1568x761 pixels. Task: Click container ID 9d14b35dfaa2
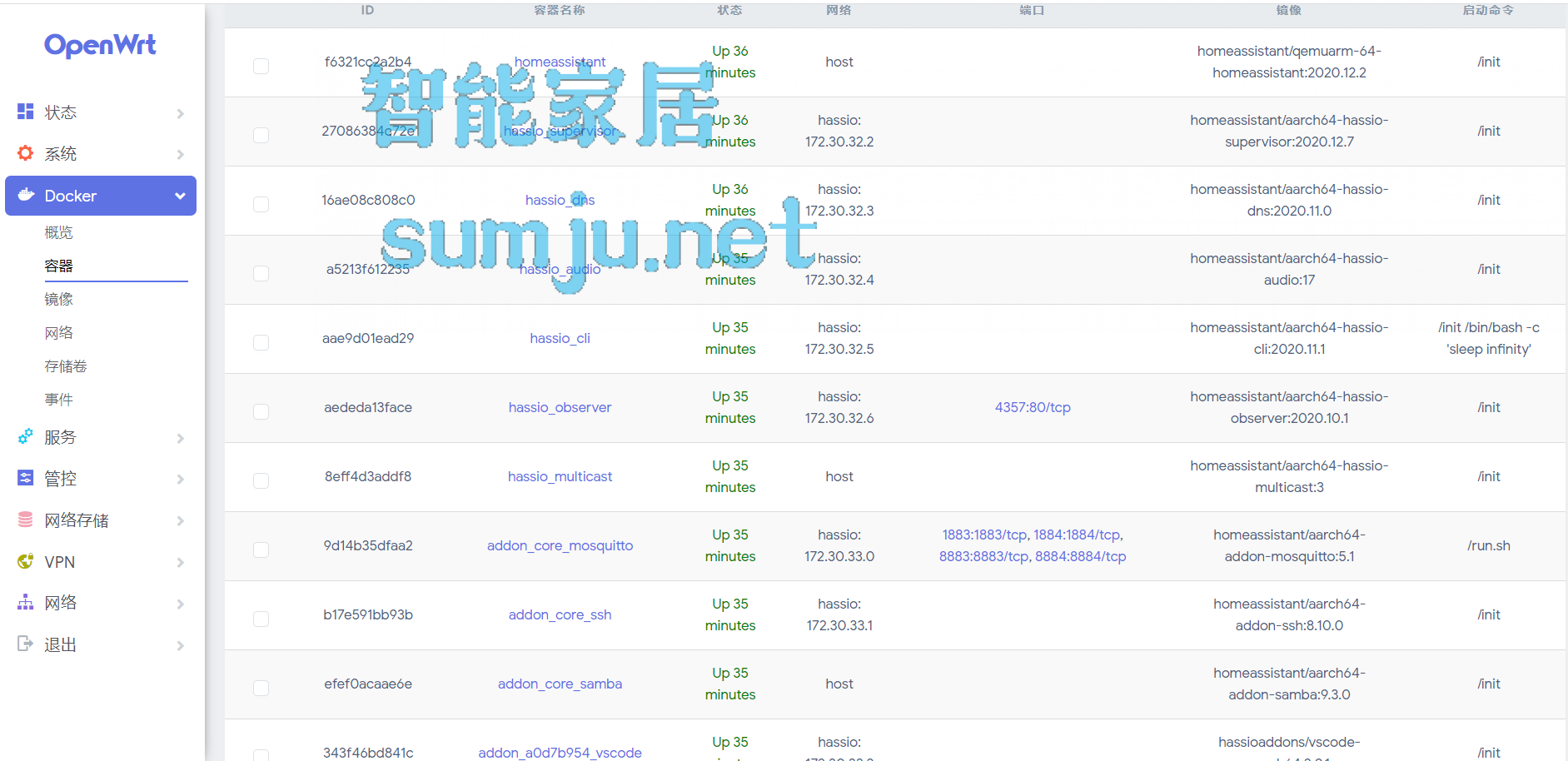click(368, 545)
